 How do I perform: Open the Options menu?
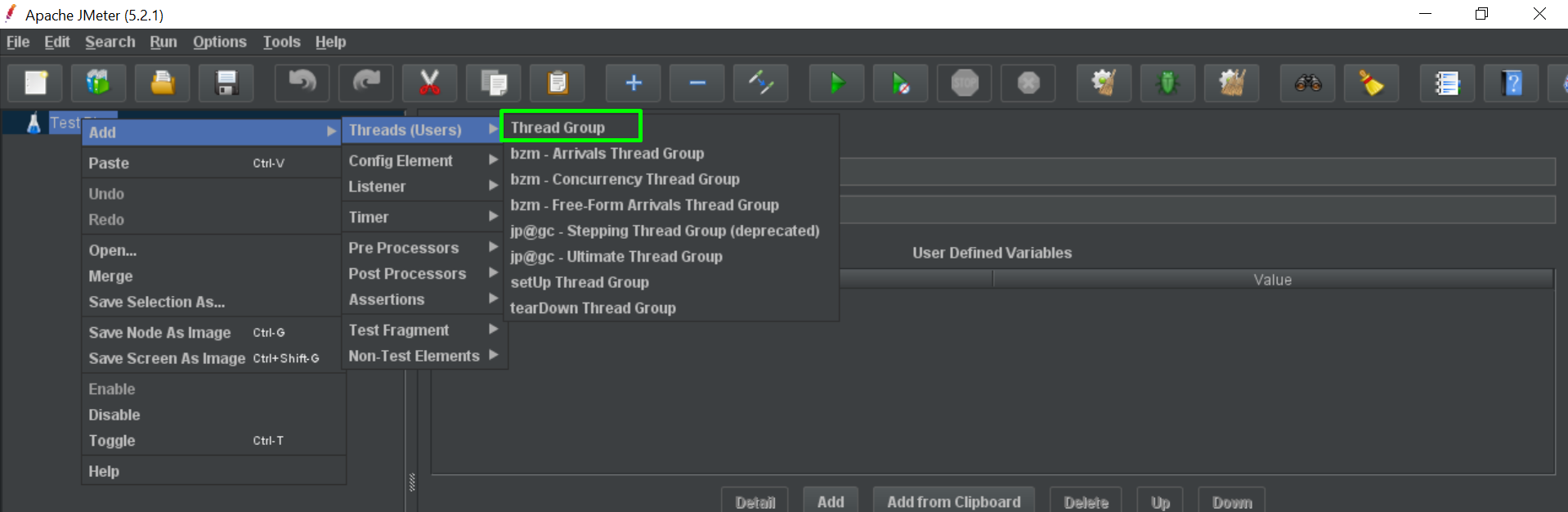pos(220,42)
